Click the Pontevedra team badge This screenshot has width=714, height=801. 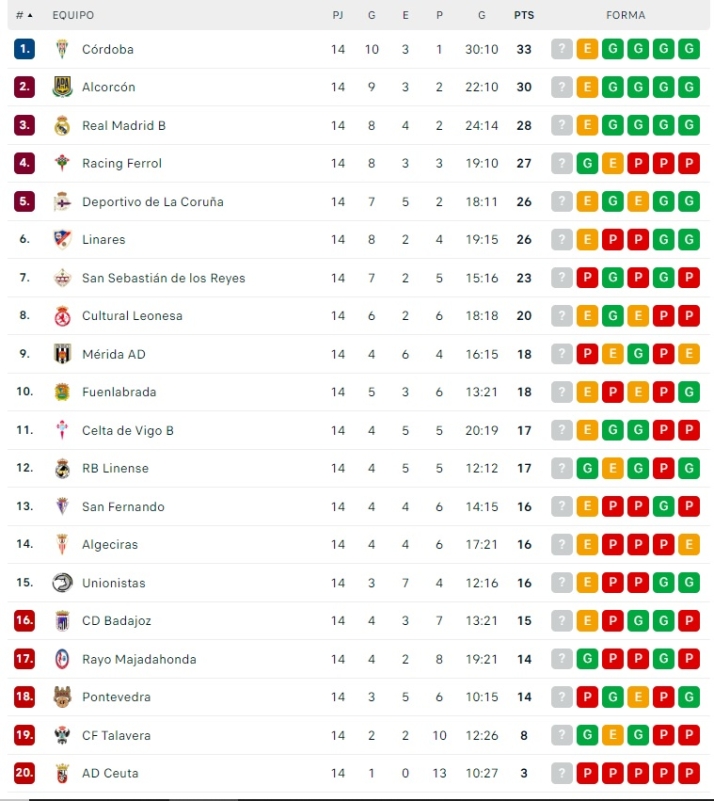[62, 697]
